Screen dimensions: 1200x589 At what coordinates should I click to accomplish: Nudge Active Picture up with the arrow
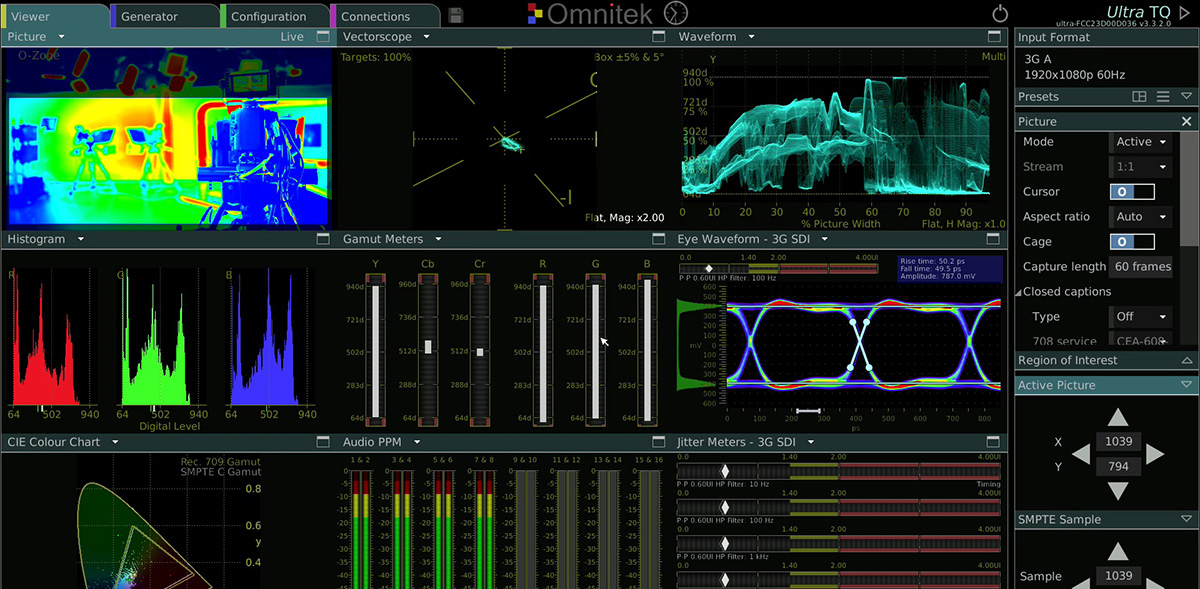[x=1118, y=417]
